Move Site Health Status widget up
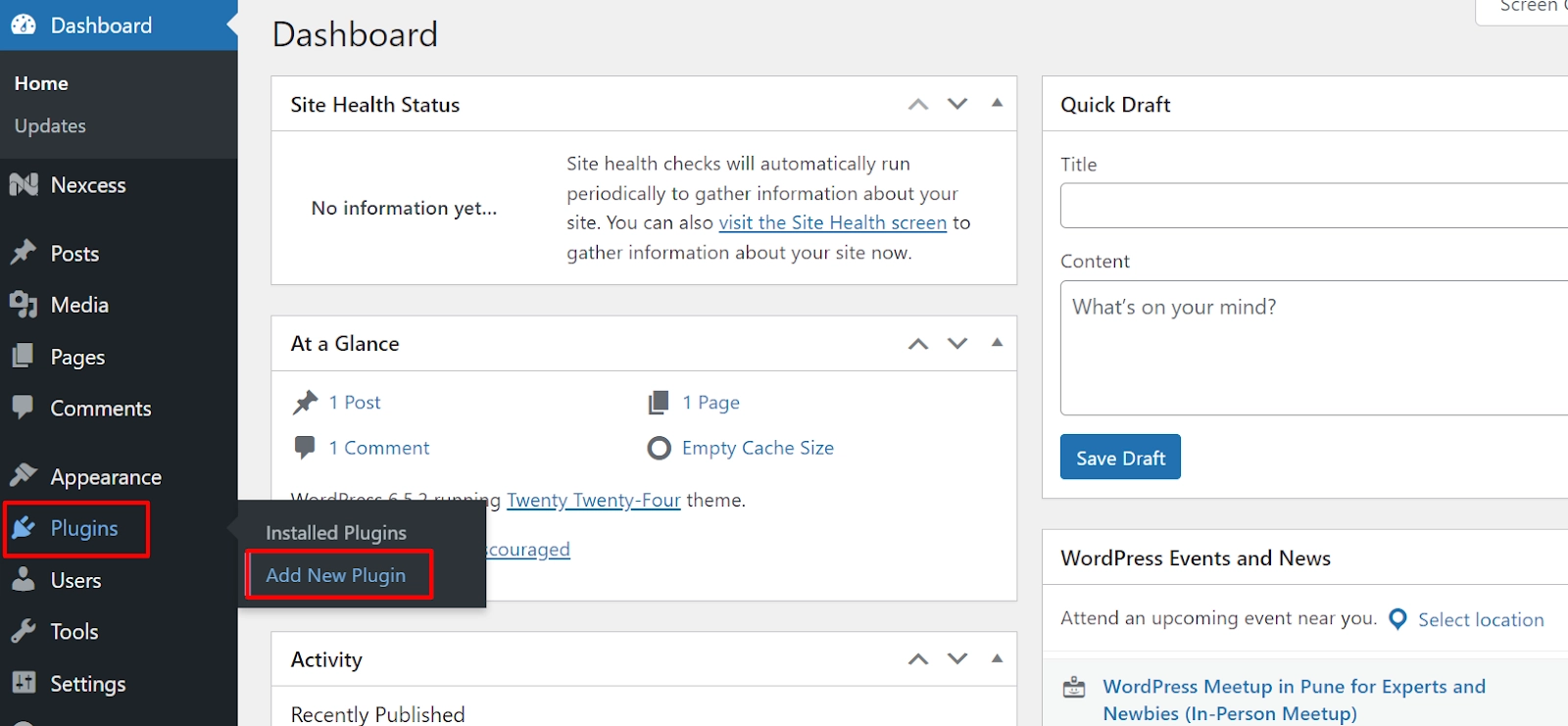The width and height of the screenshot is (1568, 726). 918,104
